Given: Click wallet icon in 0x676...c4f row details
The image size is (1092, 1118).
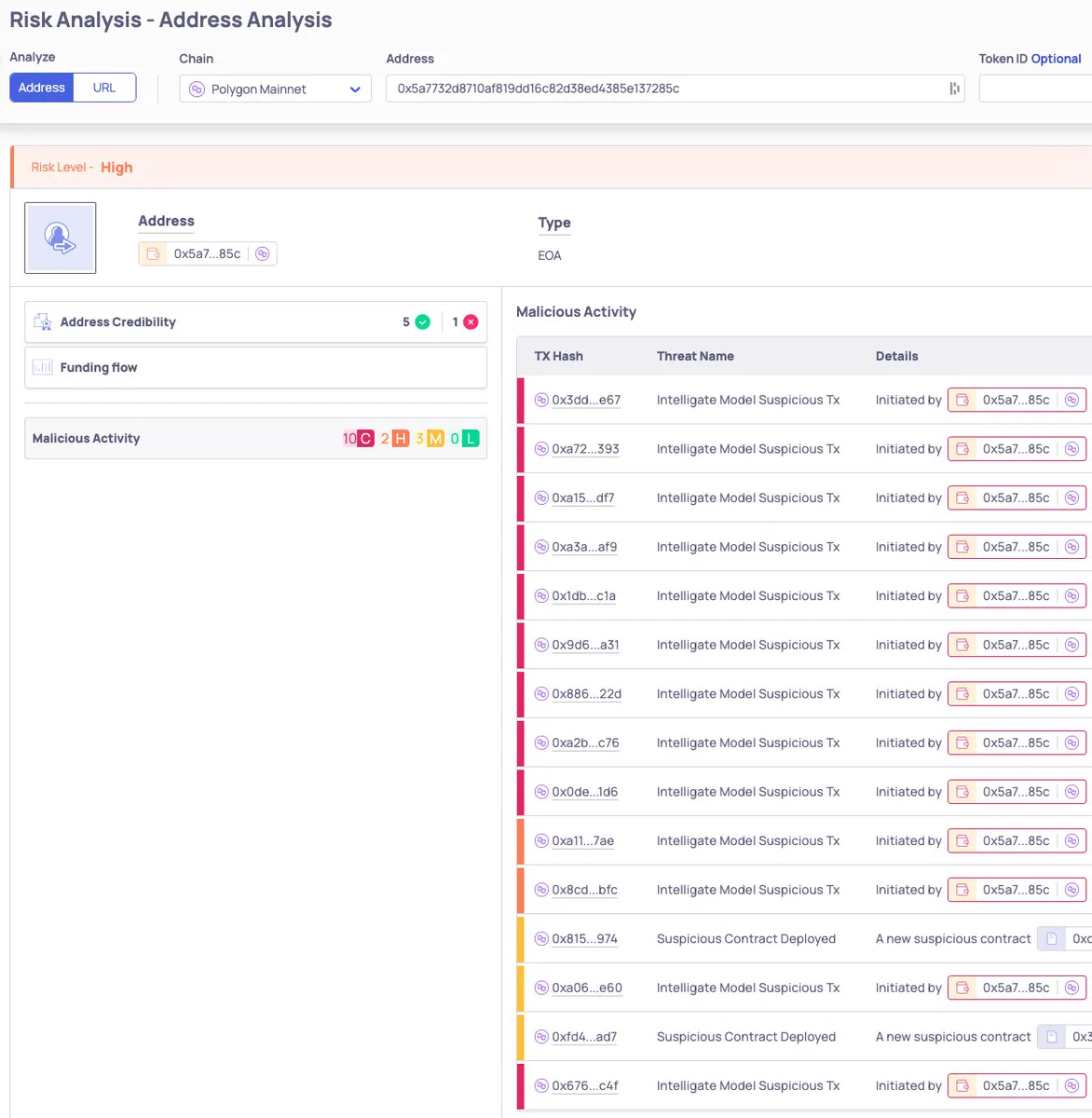Looking at the screenshot, I should [x=962, y=1085].
